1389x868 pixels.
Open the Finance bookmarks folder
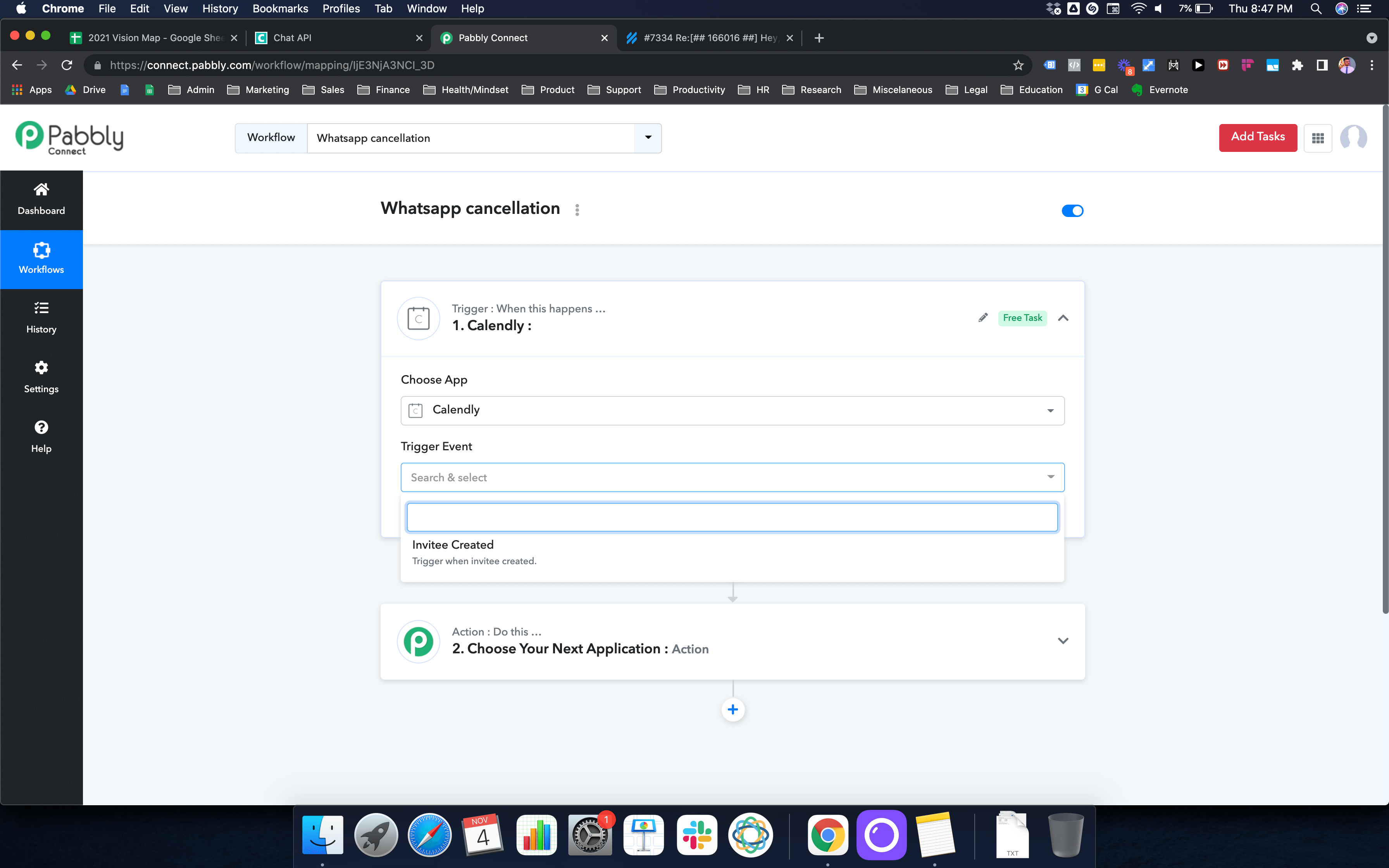(383, 90)
